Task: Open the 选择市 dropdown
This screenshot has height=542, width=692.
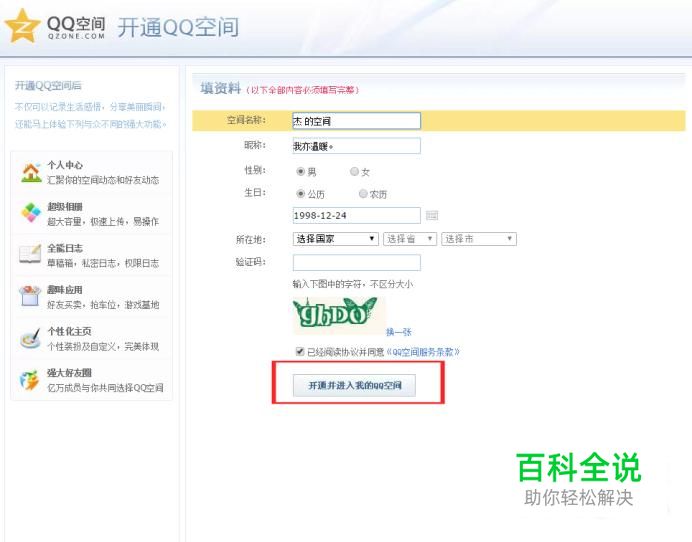Action: [479, 239]
